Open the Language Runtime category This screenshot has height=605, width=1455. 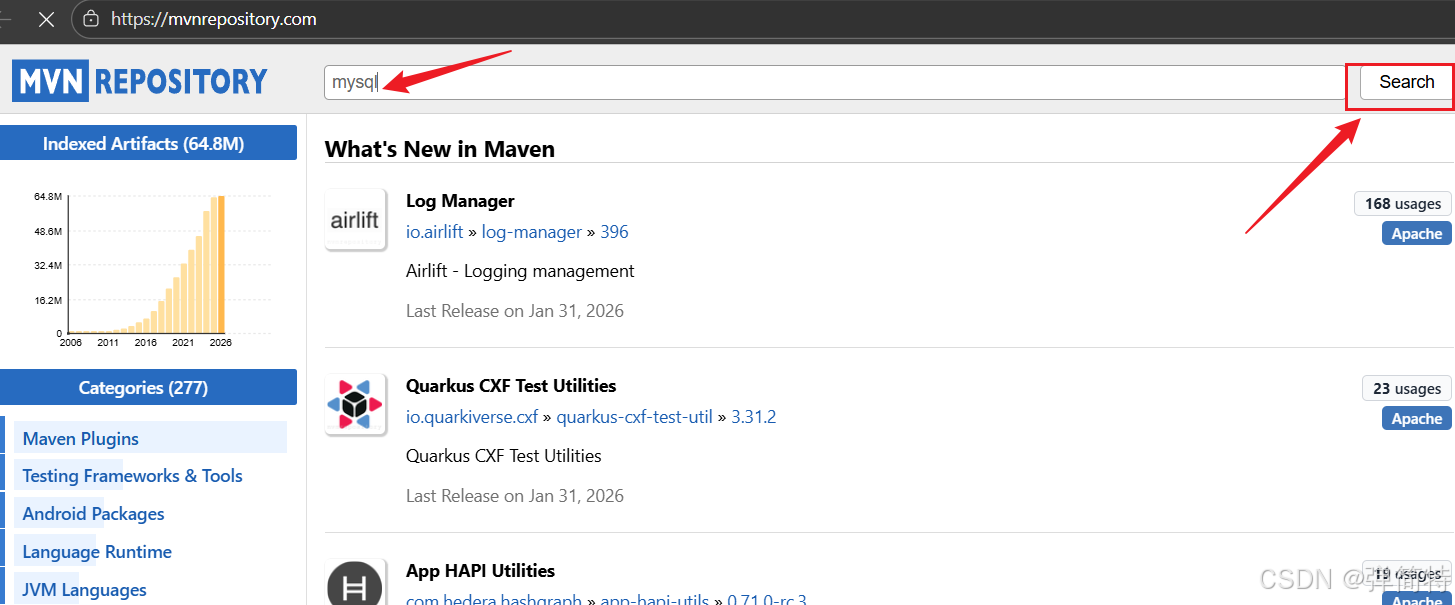click(x=97, y=552)
